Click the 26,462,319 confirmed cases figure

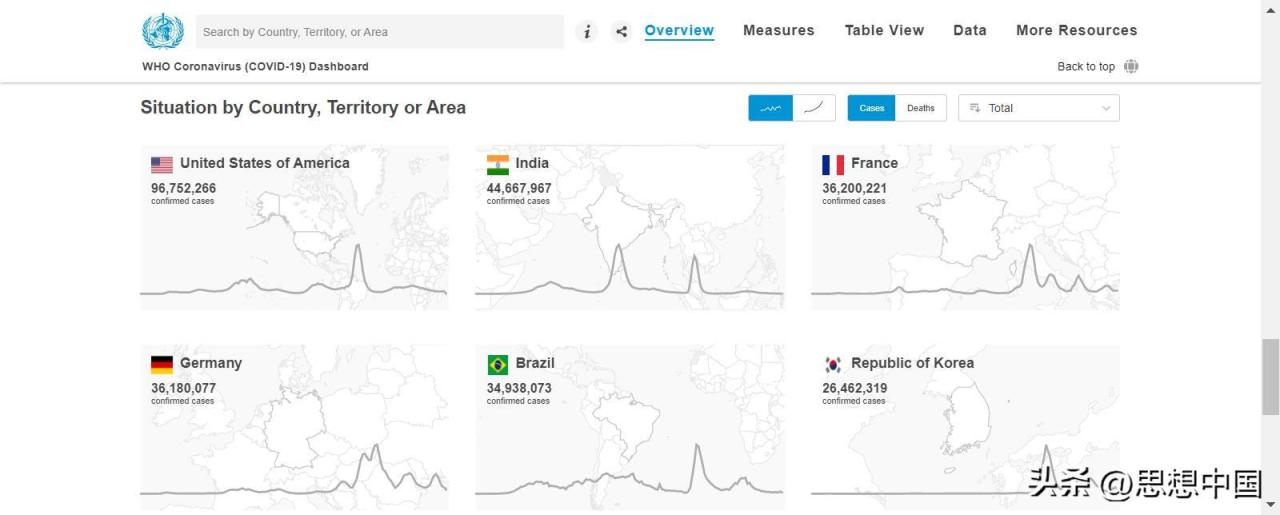[855, 388]
